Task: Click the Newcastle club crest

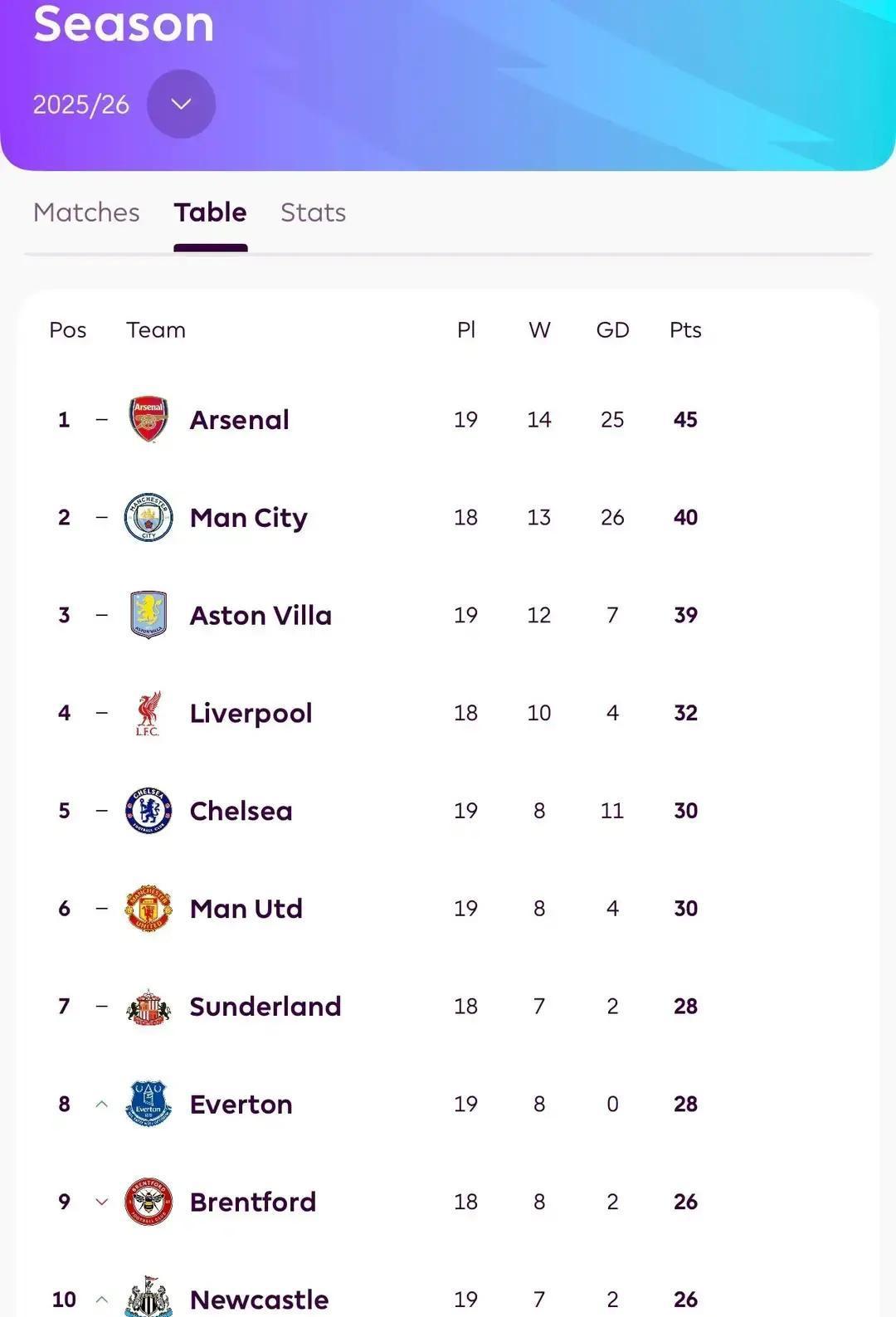Action: click(x=149, y=1298)
